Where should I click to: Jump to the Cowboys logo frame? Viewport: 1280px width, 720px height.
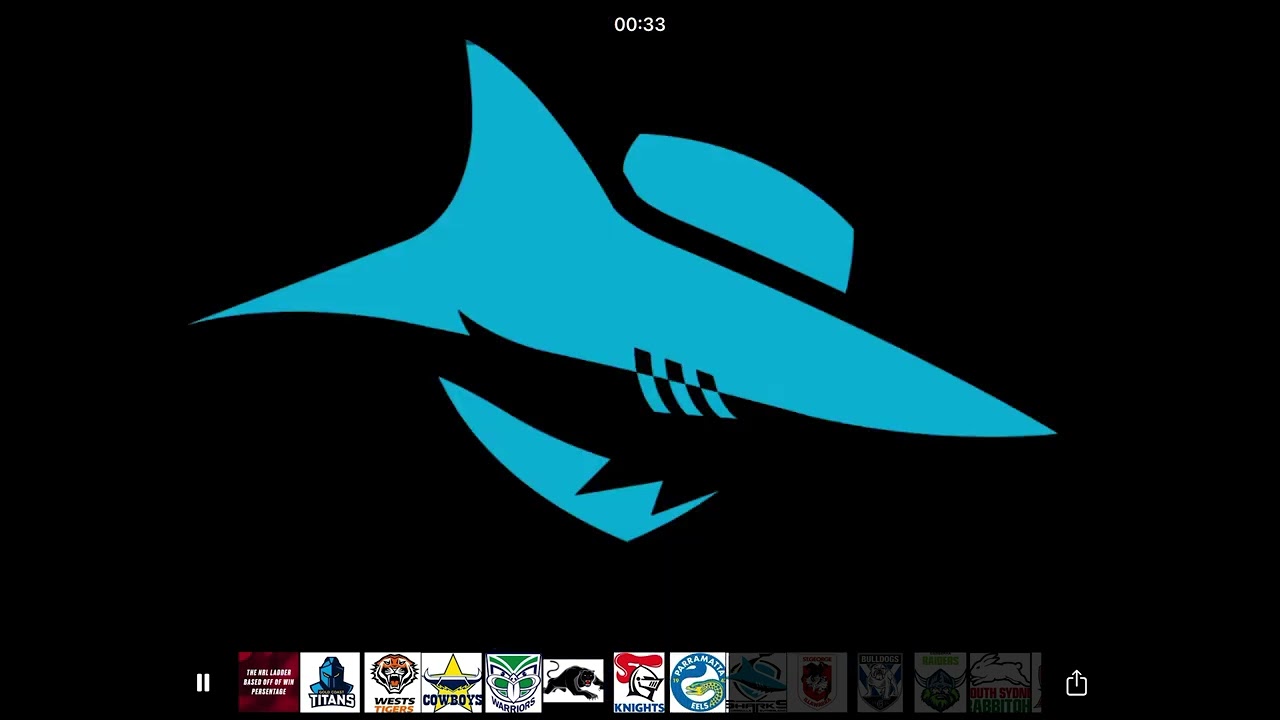click(452, 682)
